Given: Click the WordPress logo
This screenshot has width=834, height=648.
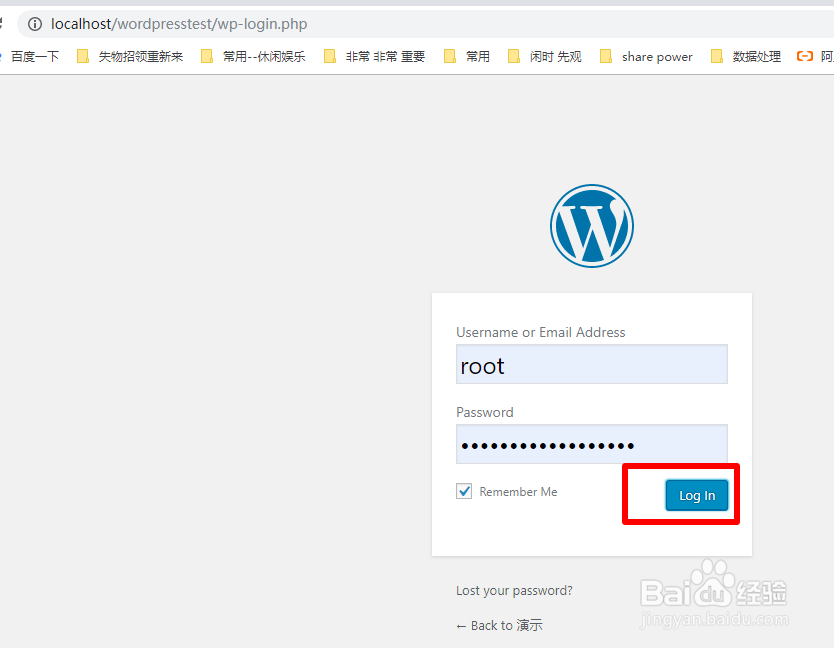Looking at the screenshot, I should 591,226.
